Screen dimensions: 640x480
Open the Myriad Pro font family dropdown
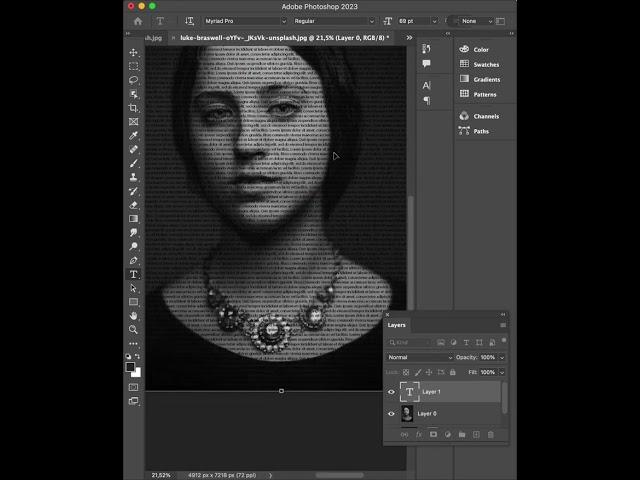[245, 21]
